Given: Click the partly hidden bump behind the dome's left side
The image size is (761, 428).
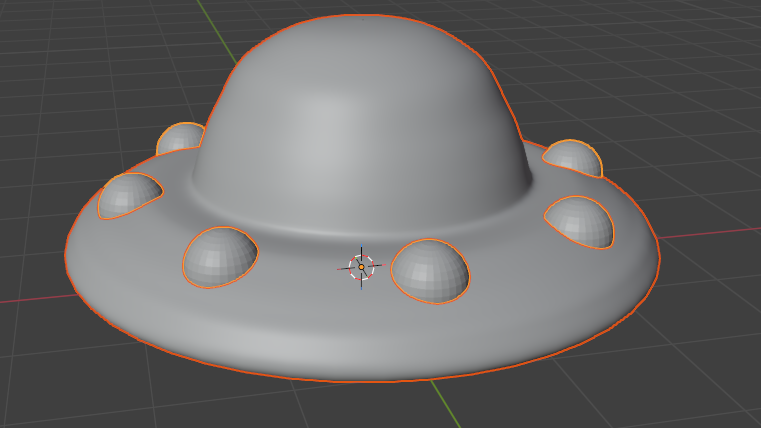Looking at the screenshot, I should click(x=180, y=139).
